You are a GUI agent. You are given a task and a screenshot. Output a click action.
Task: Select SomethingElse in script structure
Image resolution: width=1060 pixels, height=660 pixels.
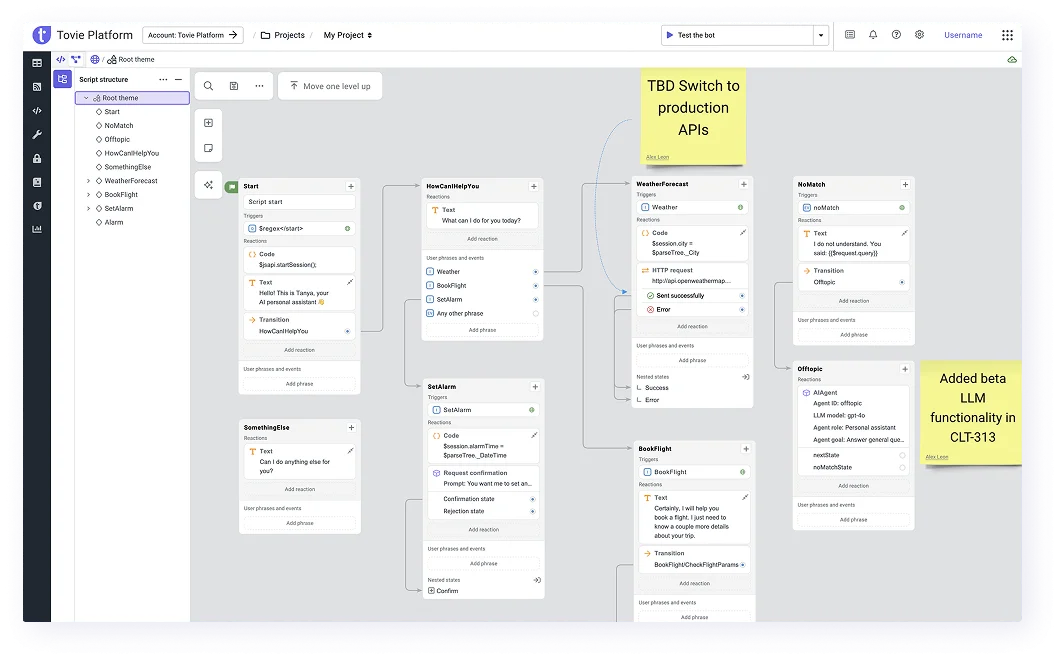(127, 167)
